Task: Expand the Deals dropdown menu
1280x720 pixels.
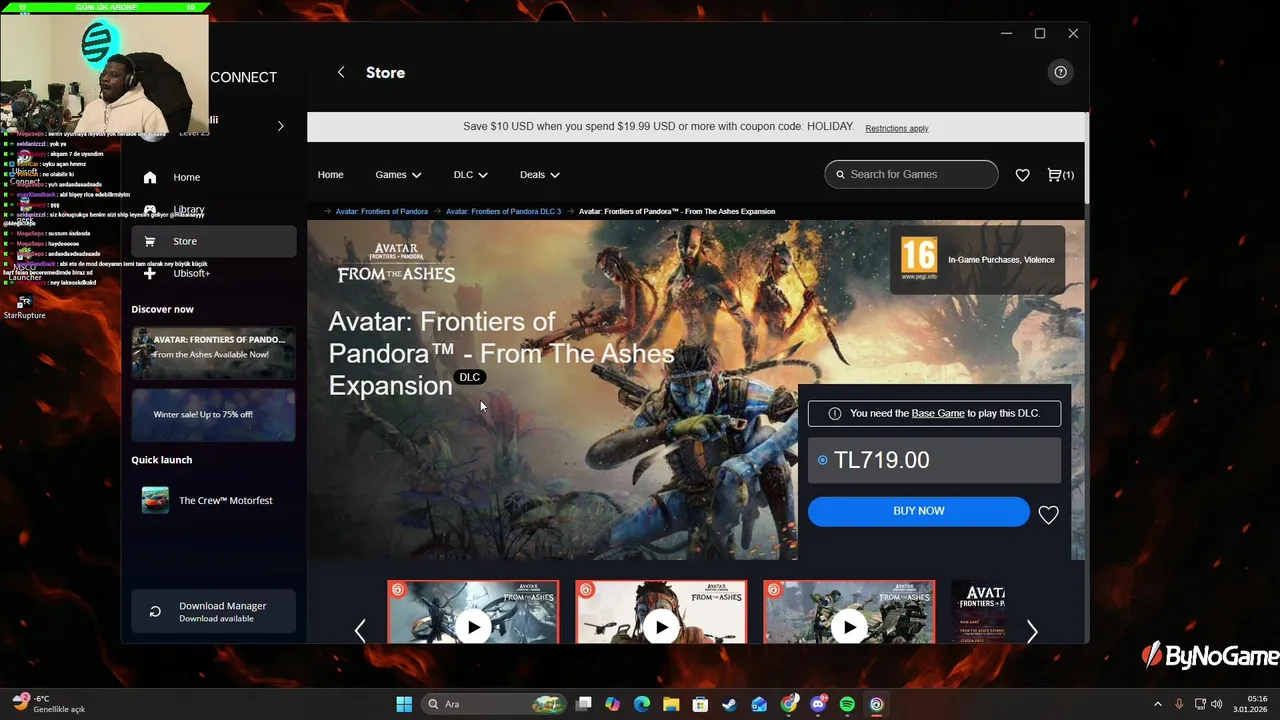Action: coord(539,174)
